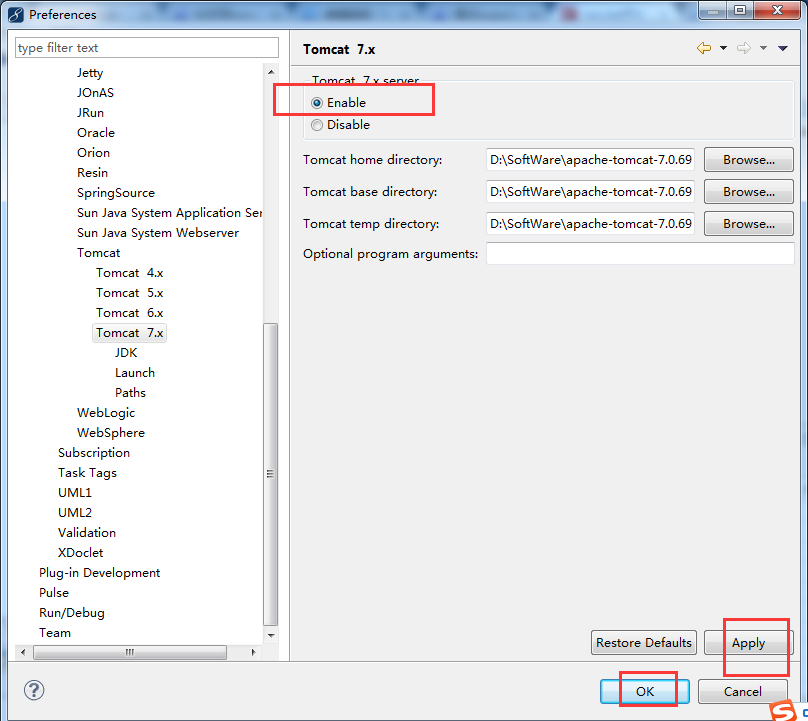Select Tomcat 4.x in the tree
This screenshot has width=808, height=721.
129,273
